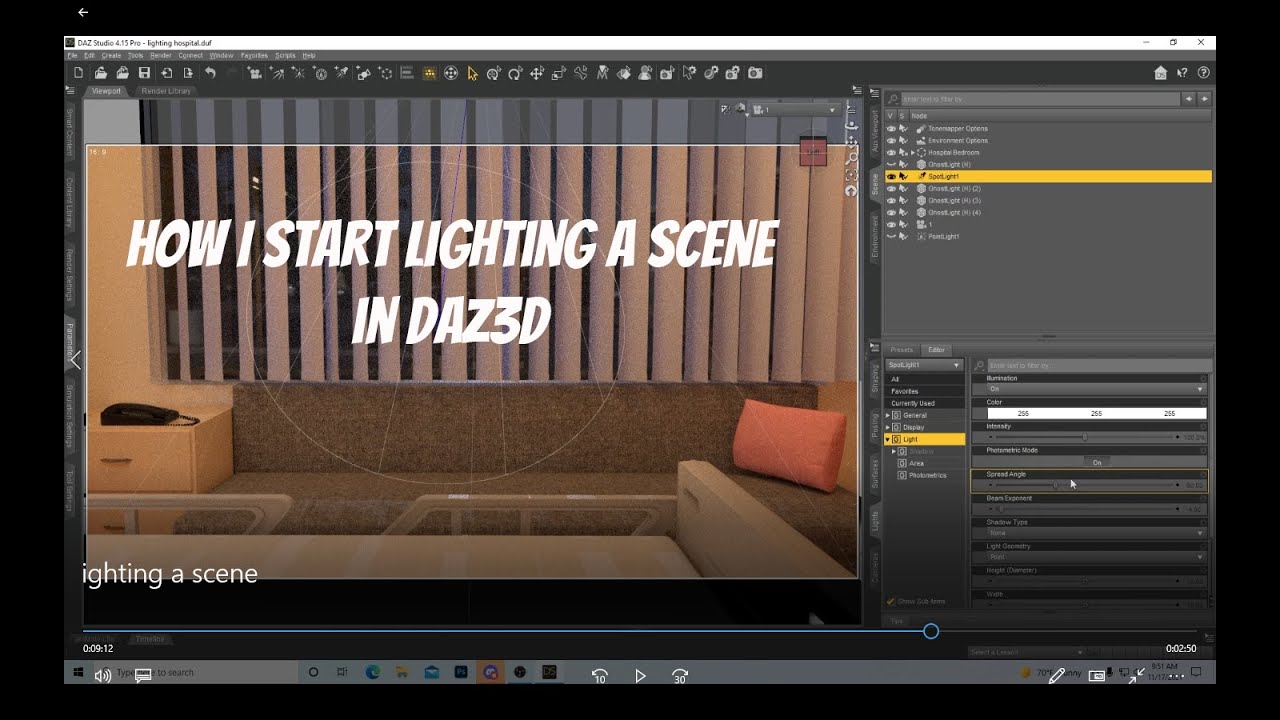
Task: Open the viewport camera selection dropdown
Action: click(x=797, y=109)
